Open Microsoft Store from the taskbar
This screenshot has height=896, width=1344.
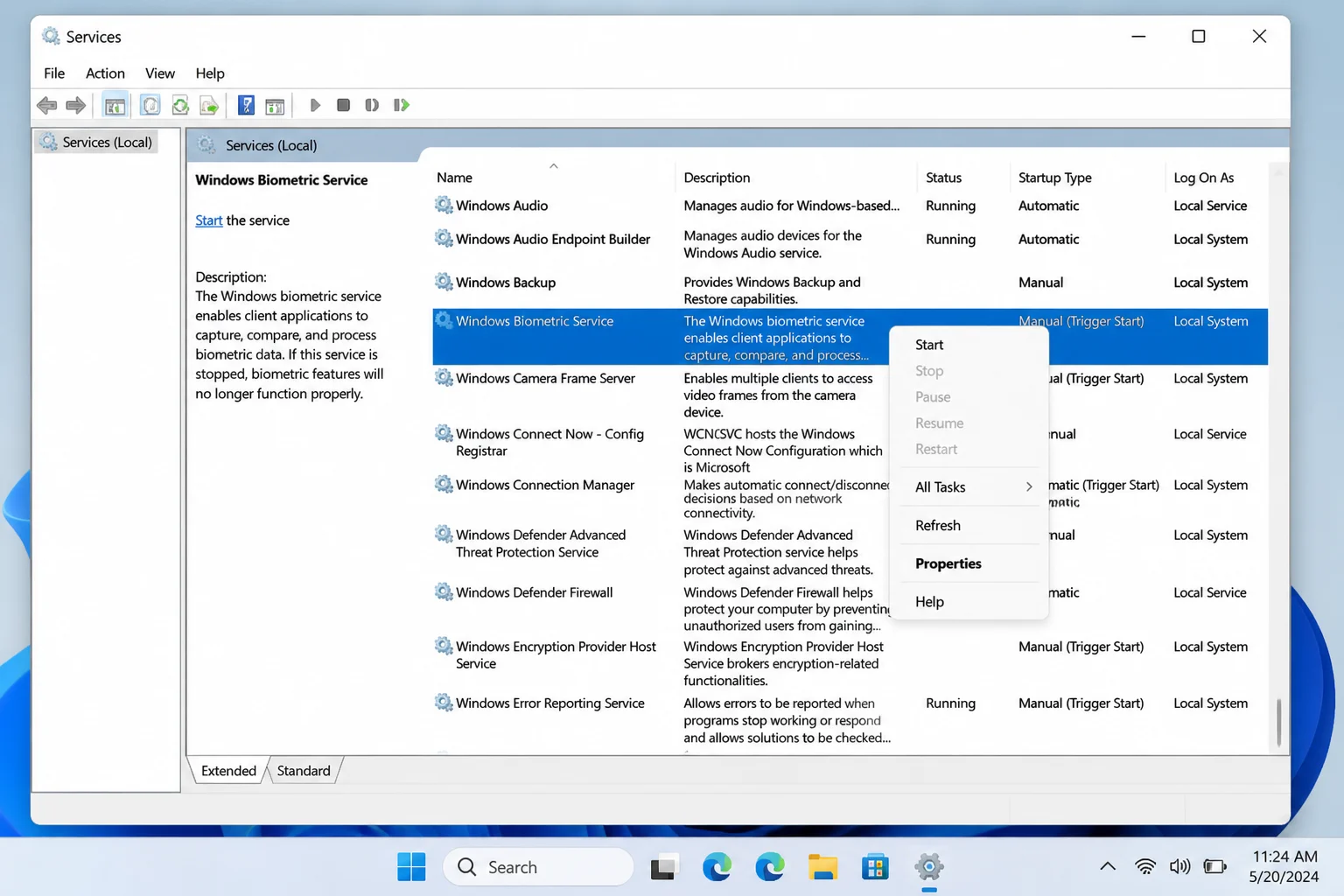point(875,867)
